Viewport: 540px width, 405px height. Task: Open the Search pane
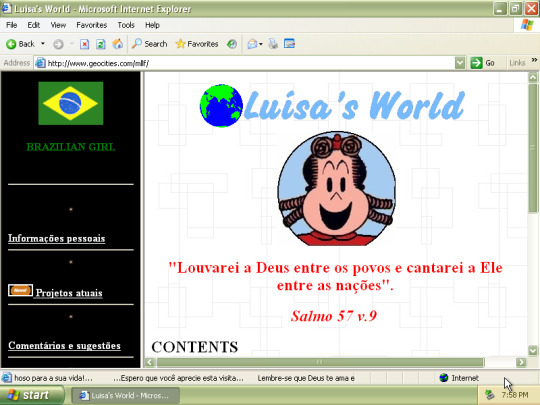[149, 44]
